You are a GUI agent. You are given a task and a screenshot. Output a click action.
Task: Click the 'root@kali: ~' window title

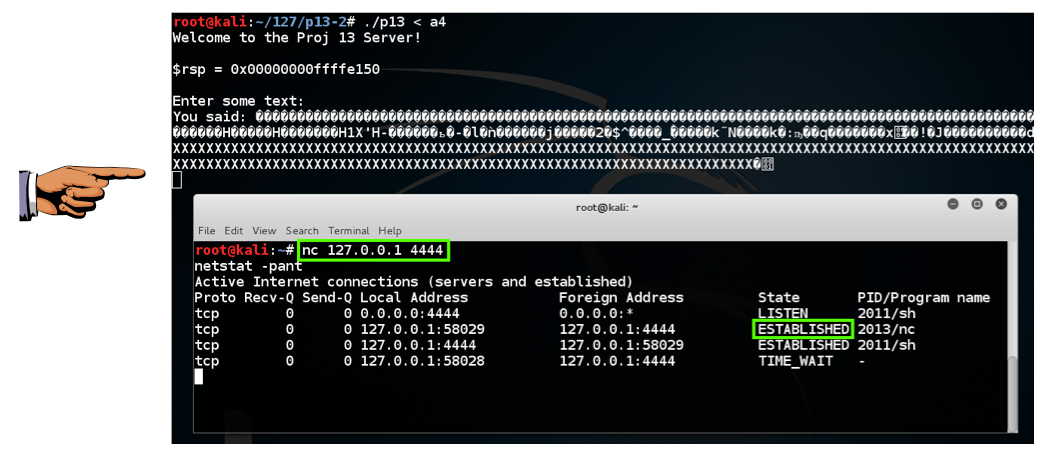pyautogui.click(x=607, y=207)
